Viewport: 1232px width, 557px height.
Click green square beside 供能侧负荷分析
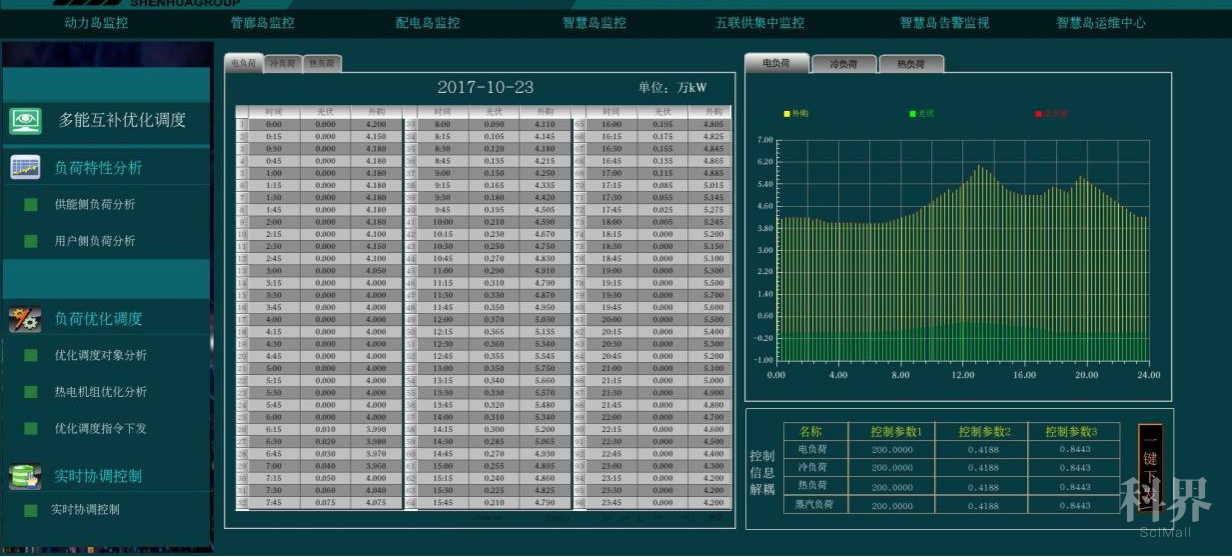(x=31, y=205)
